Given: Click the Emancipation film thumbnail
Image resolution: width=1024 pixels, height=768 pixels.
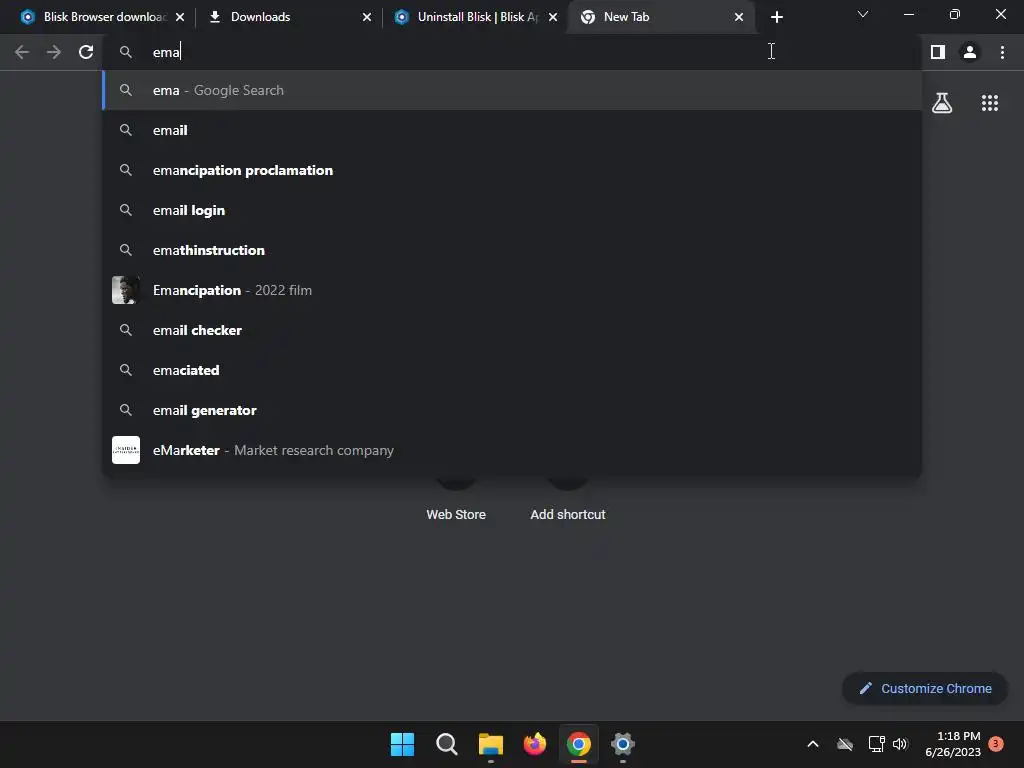Looking at the screenshot, I should click(125, 290).
